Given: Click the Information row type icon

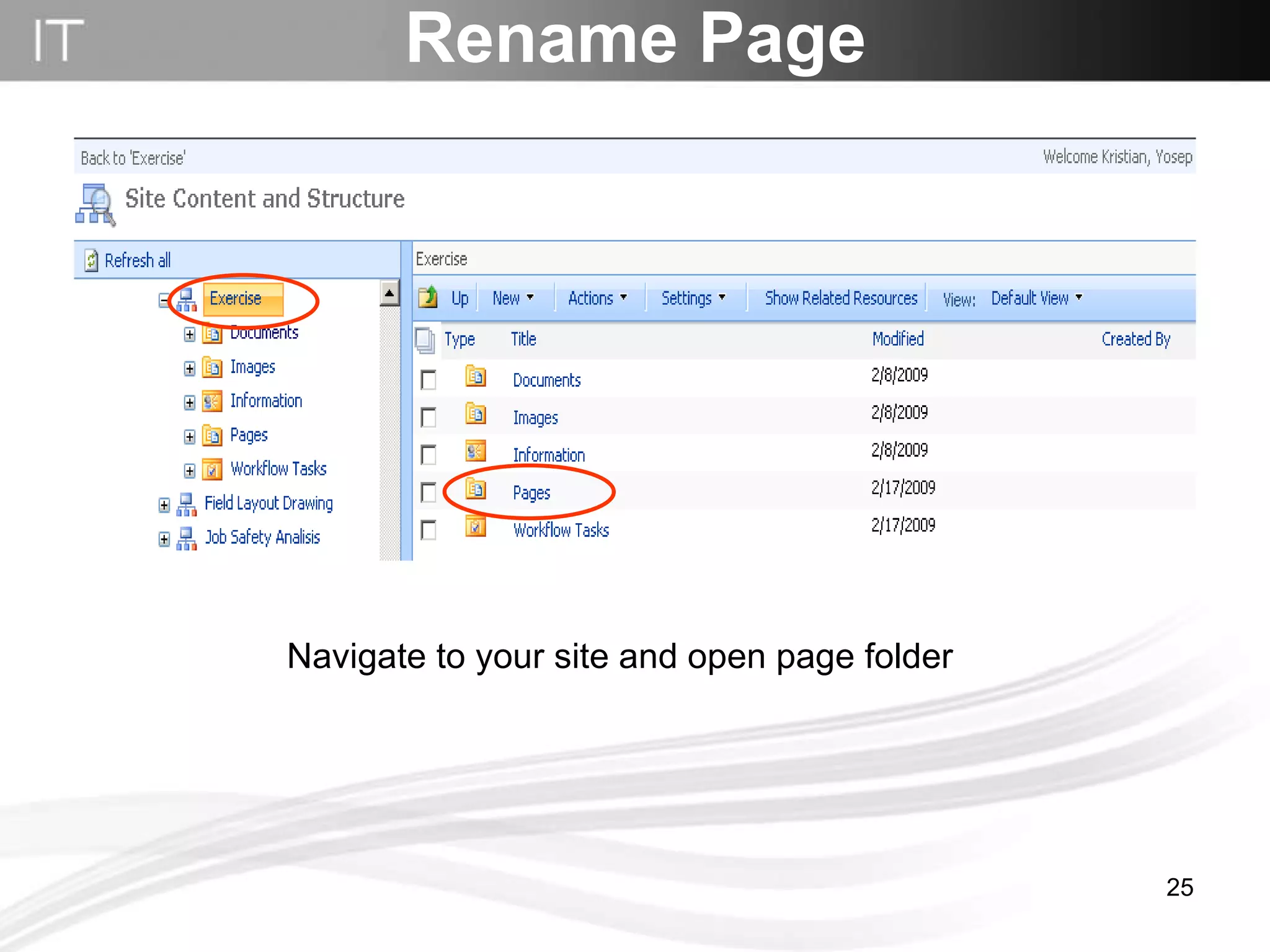Looking at the screenshot, I should (x=476, y=451).
